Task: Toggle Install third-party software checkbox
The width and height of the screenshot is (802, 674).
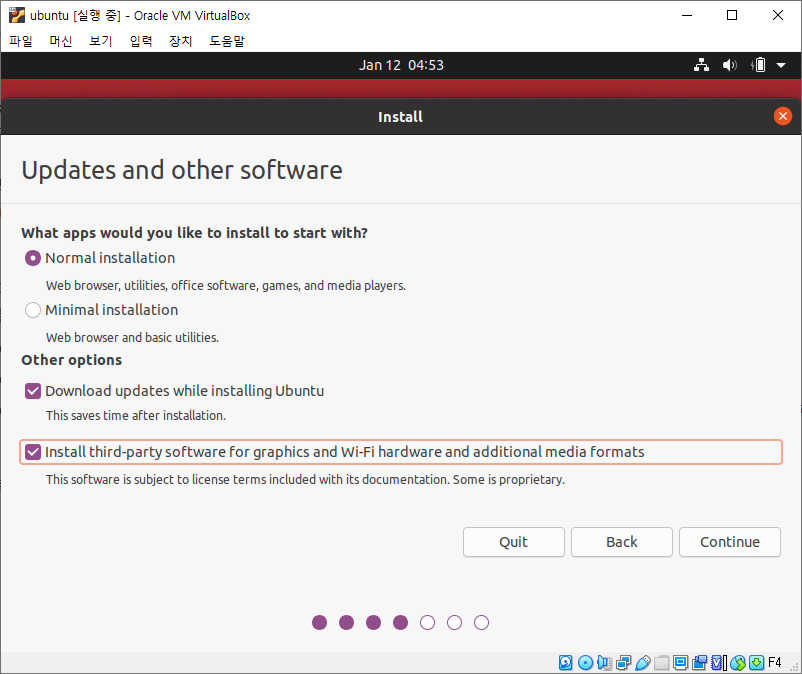Action: point(33,452)
